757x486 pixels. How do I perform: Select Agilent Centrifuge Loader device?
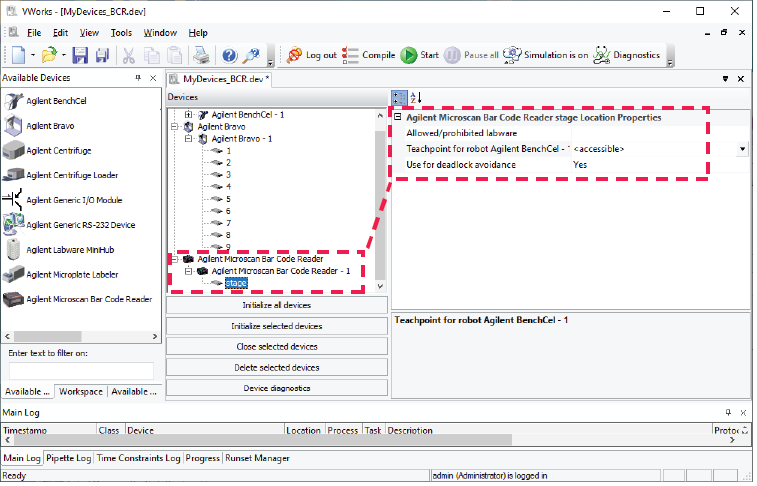click(x=61, y=176)
